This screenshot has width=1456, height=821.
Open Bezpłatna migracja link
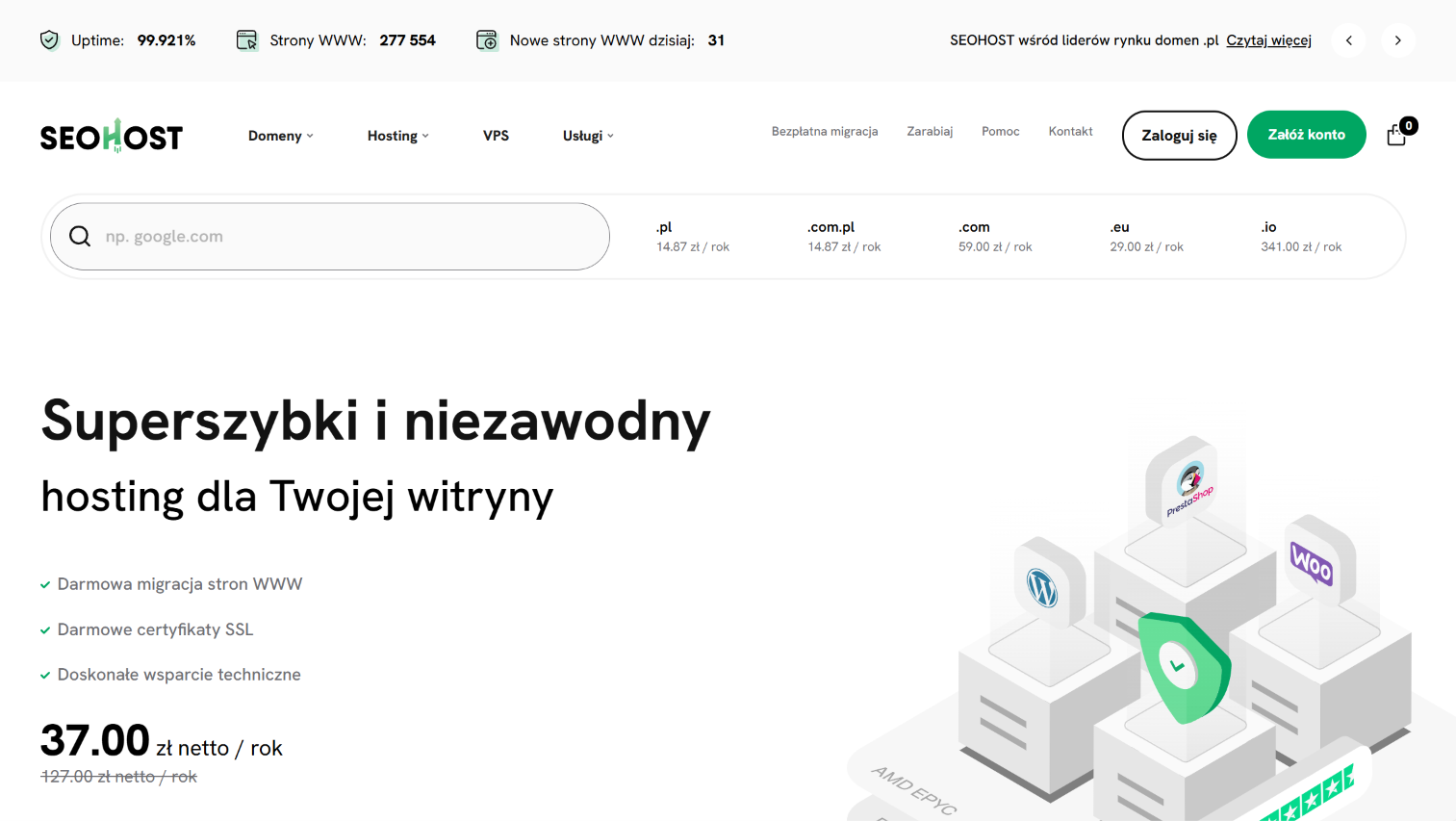tap(825, 131)
